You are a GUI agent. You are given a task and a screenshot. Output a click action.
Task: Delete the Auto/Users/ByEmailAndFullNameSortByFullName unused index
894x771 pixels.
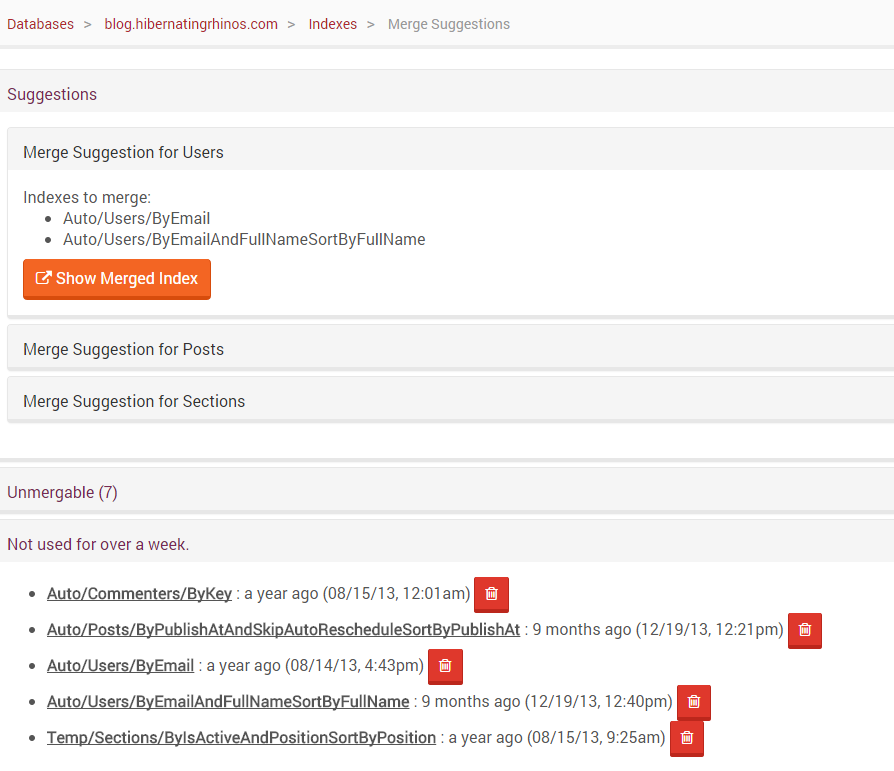(x=693, y=701)
